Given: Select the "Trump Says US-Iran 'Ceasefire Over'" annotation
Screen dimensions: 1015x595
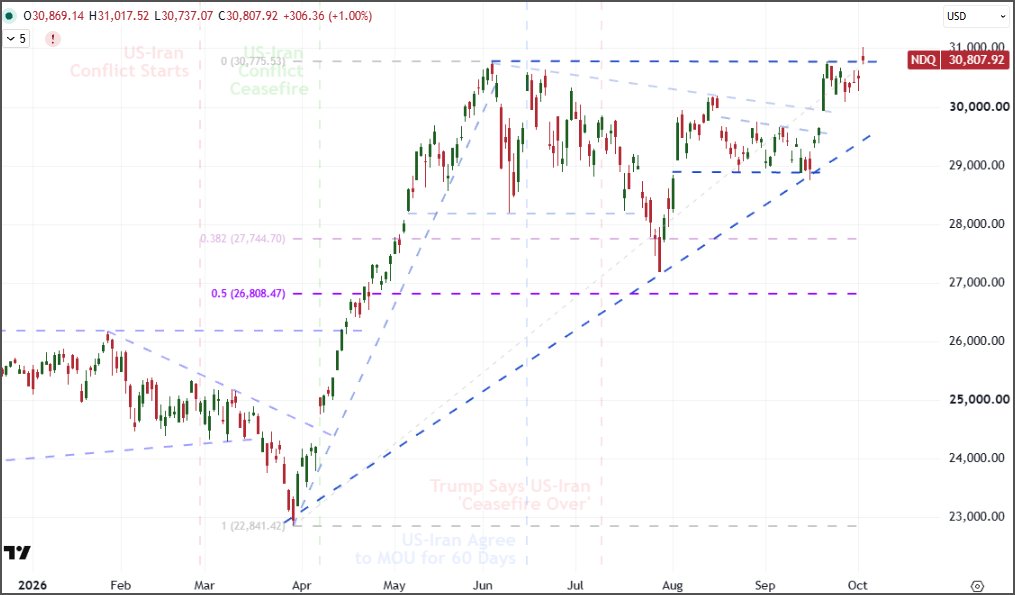Looking at the screenshot, I should [x=510, y=495].
